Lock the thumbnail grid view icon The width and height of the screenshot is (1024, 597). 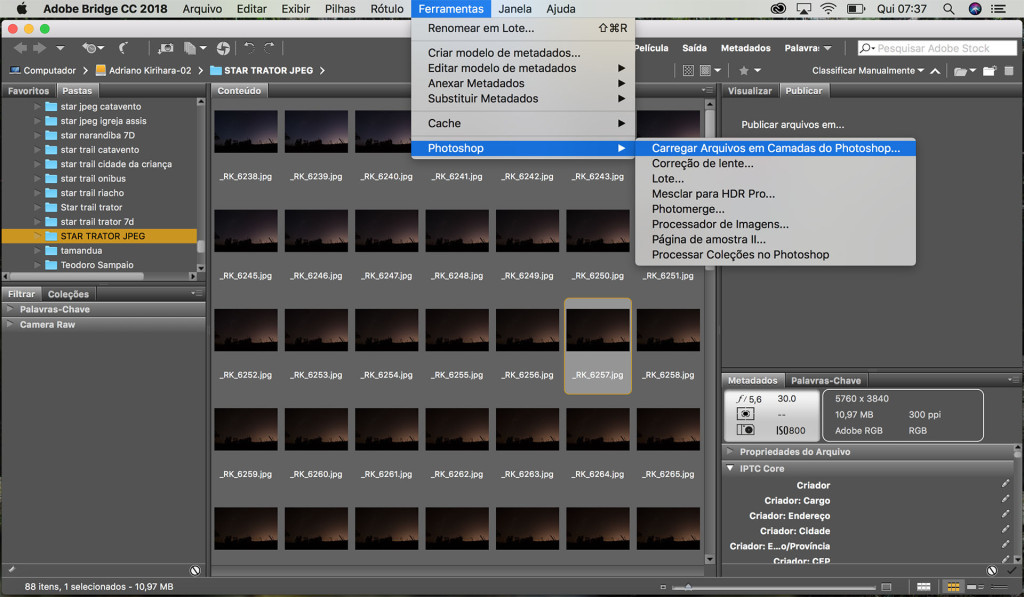(923, 587)
